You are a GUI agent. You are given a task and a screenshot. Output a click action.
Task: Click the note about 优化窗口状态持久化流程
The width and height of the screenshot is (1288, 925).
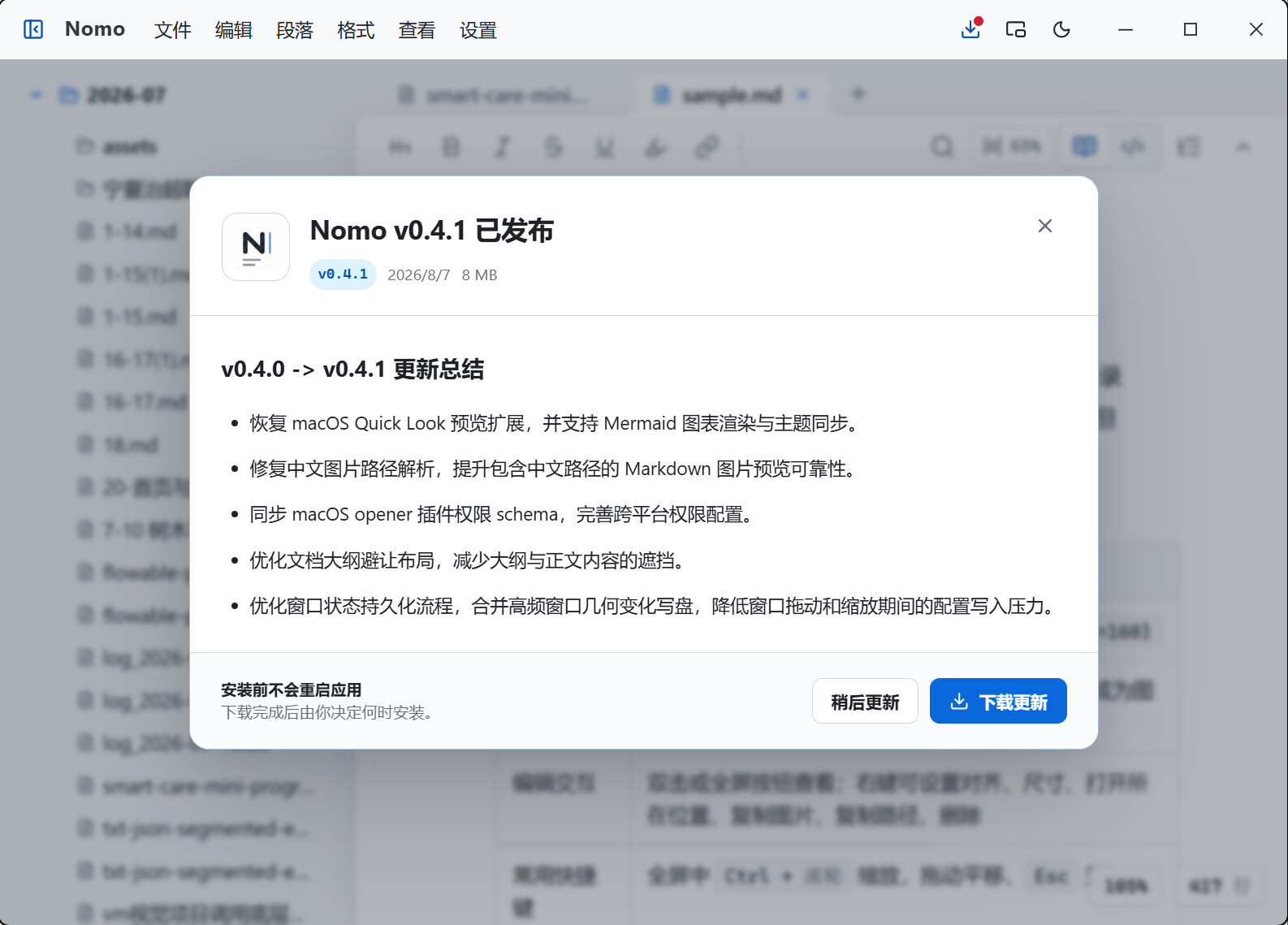click(x=653, y=606)
